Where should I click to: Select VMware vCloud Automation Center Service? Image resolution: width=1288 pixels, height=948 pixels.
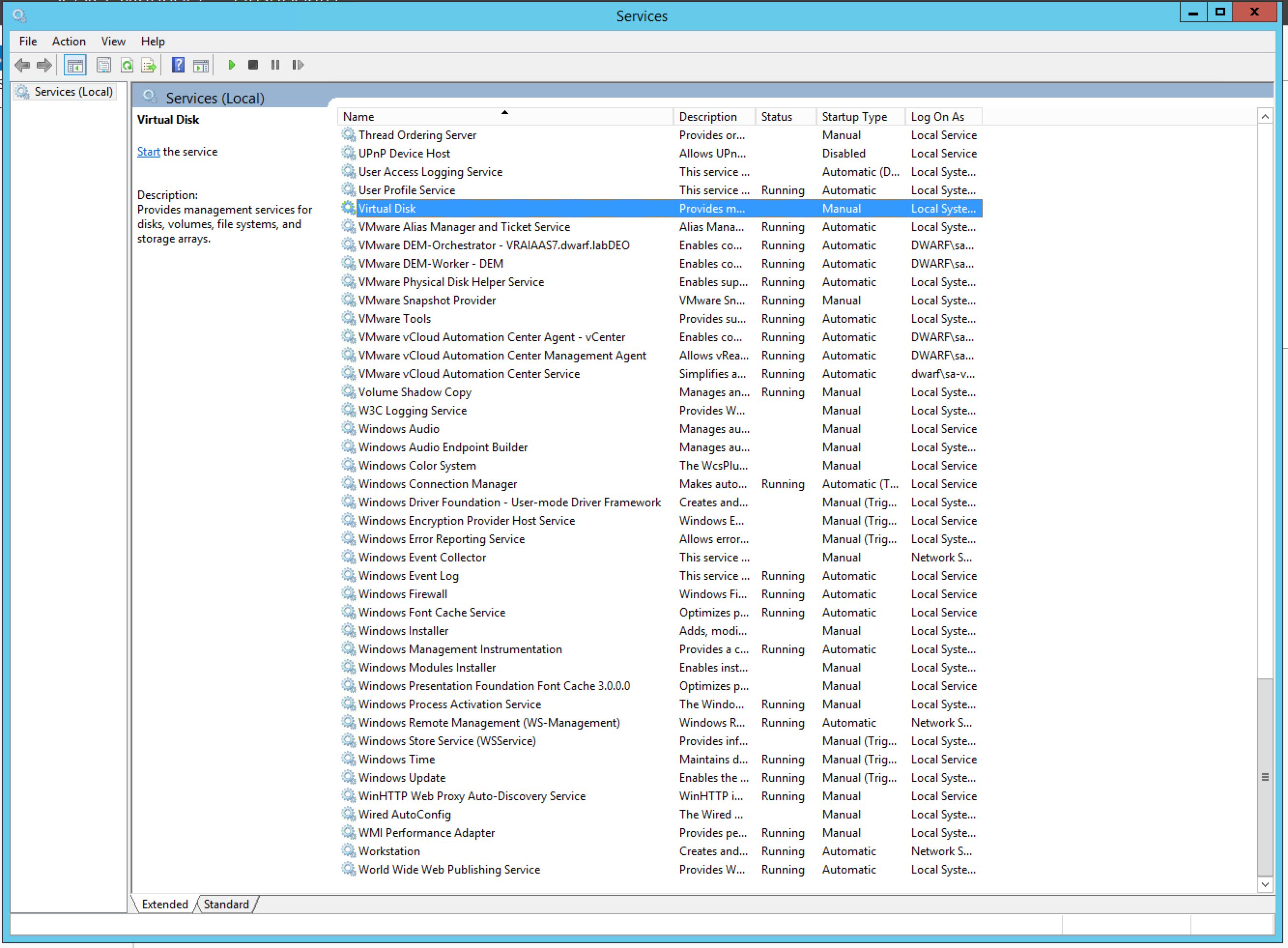pos(661,373)
